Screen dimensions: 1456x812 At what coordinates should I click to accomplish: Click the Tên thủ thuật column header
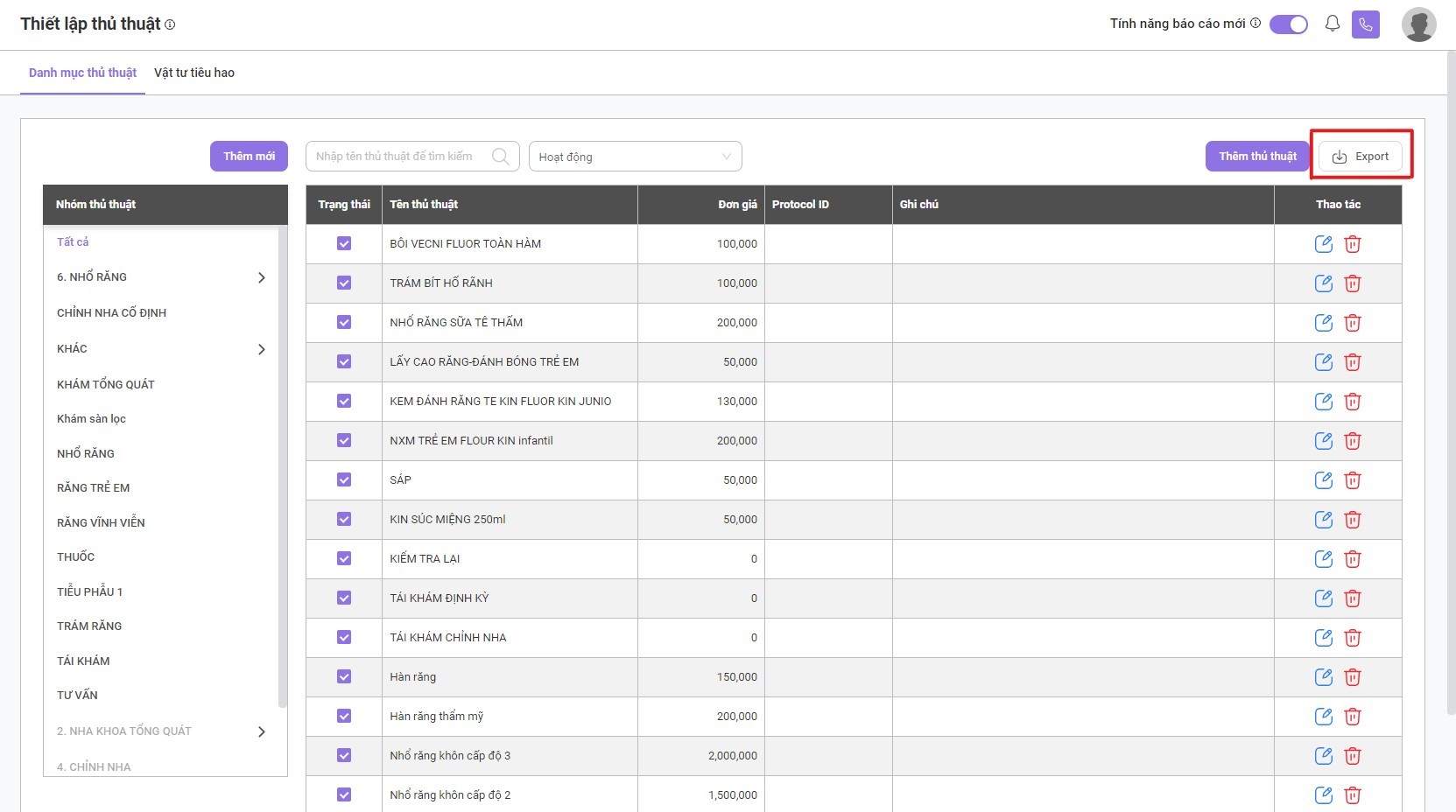pyautogui.click(x=510, y=205)
